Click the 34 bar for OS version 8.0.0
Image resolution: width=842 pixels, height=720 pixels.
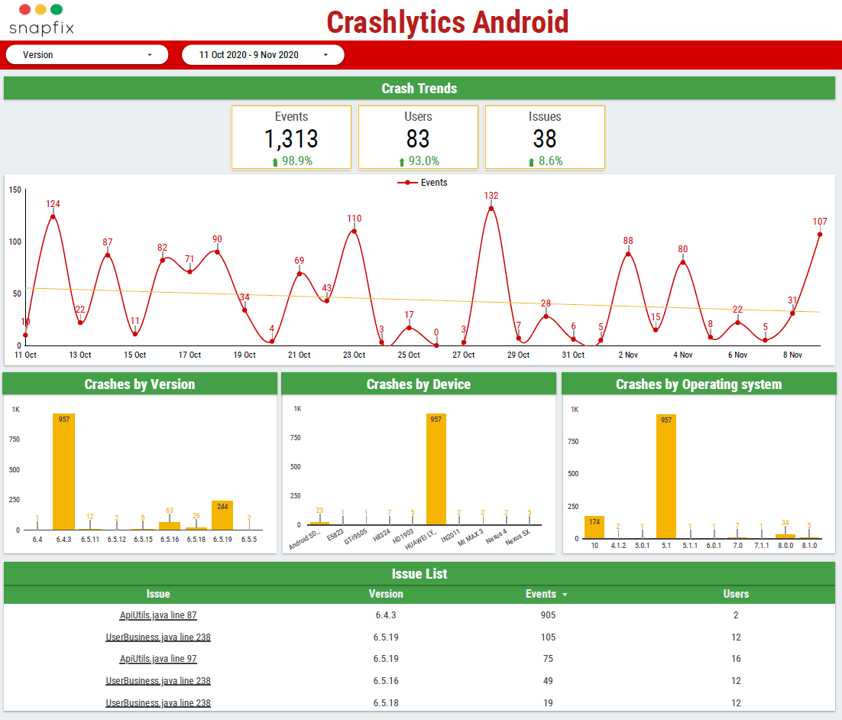pyautogui.click(x=785, y=536)
